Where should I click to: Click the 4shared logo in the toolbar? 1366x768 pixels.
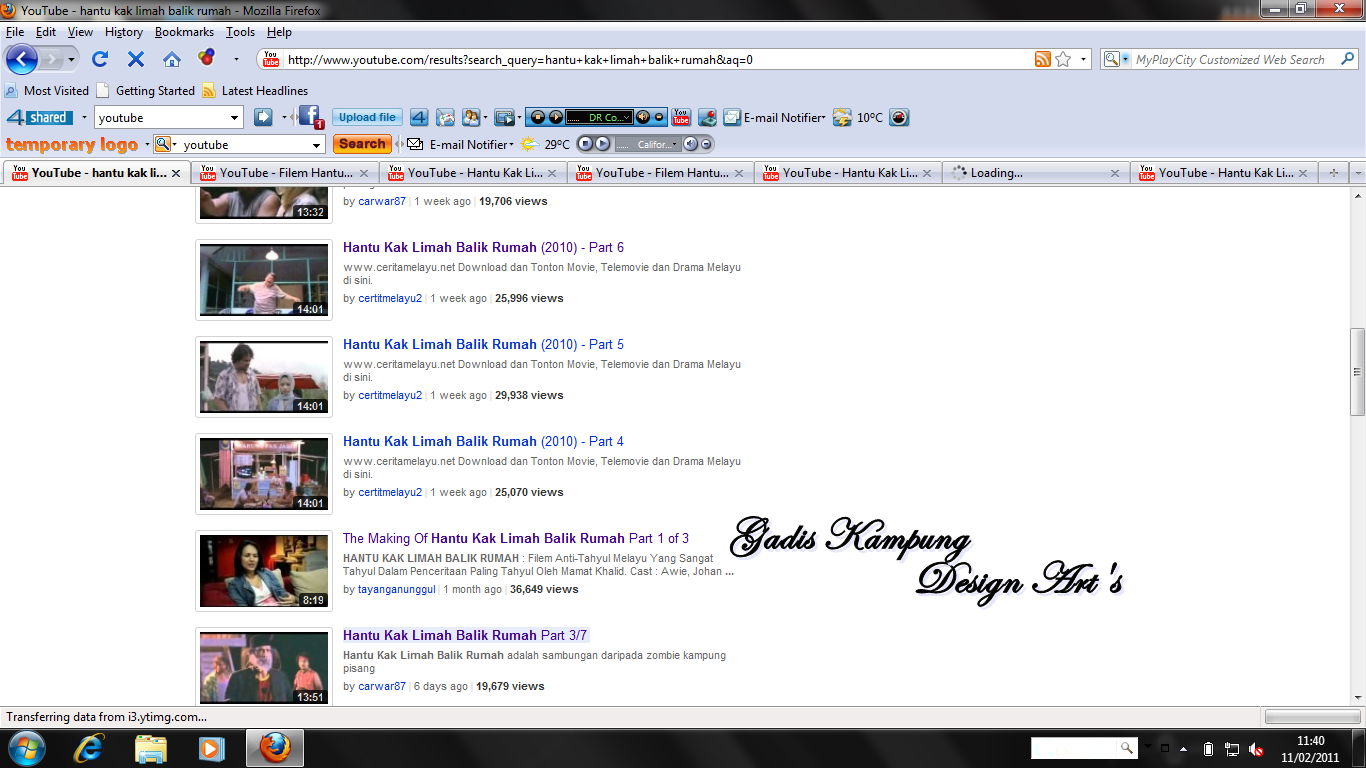[x=40, y=117]
